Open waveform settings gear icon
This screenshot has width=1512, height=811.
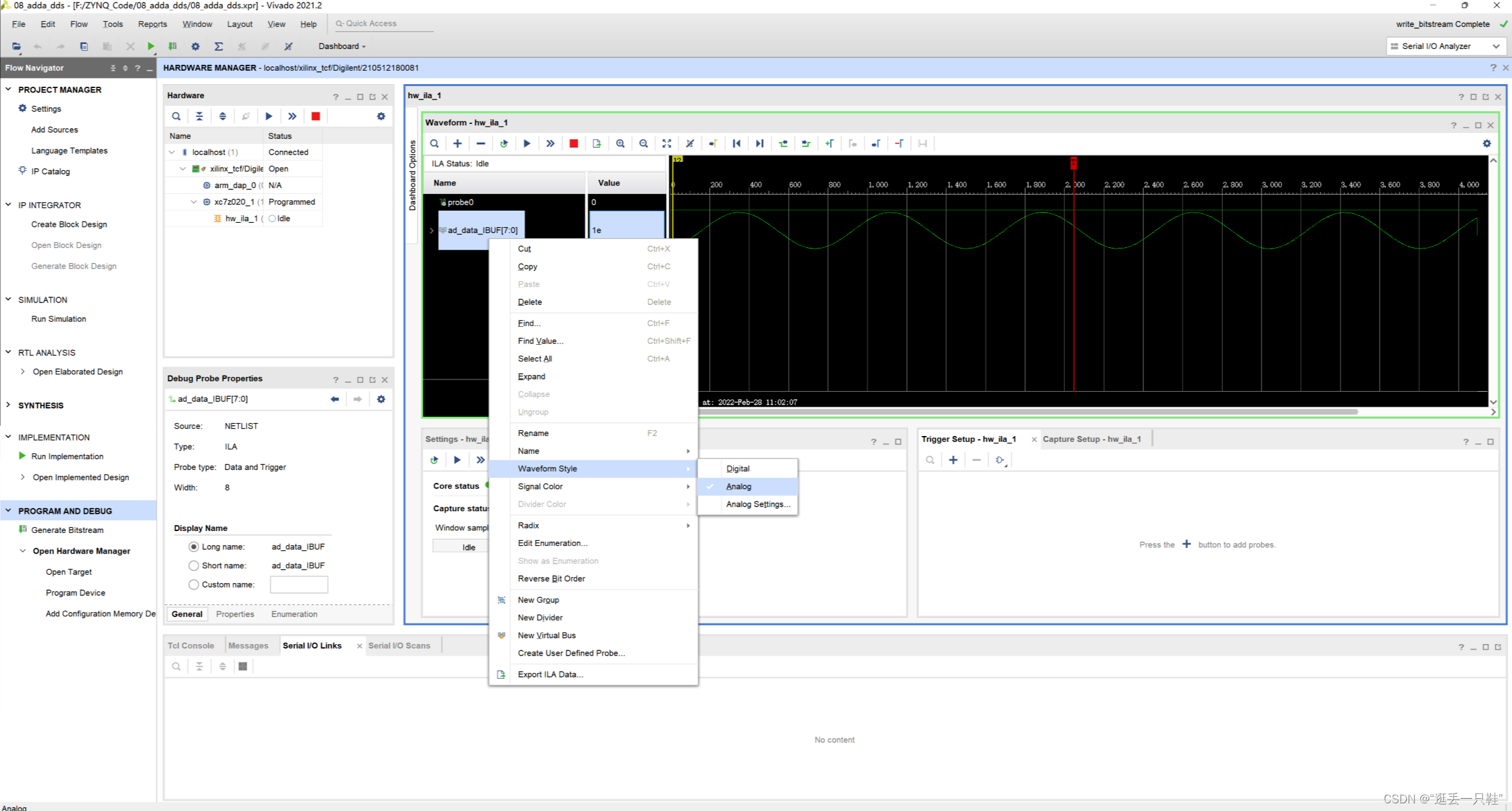(1486, 144)
